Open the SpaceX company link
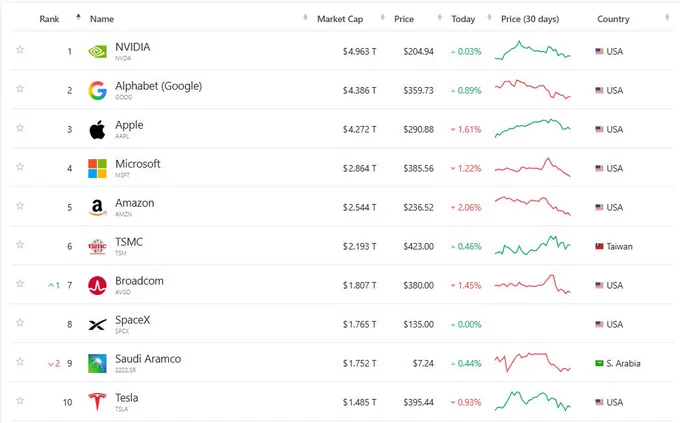This screenshot has width=680, height=423. (x=132, y=320)
